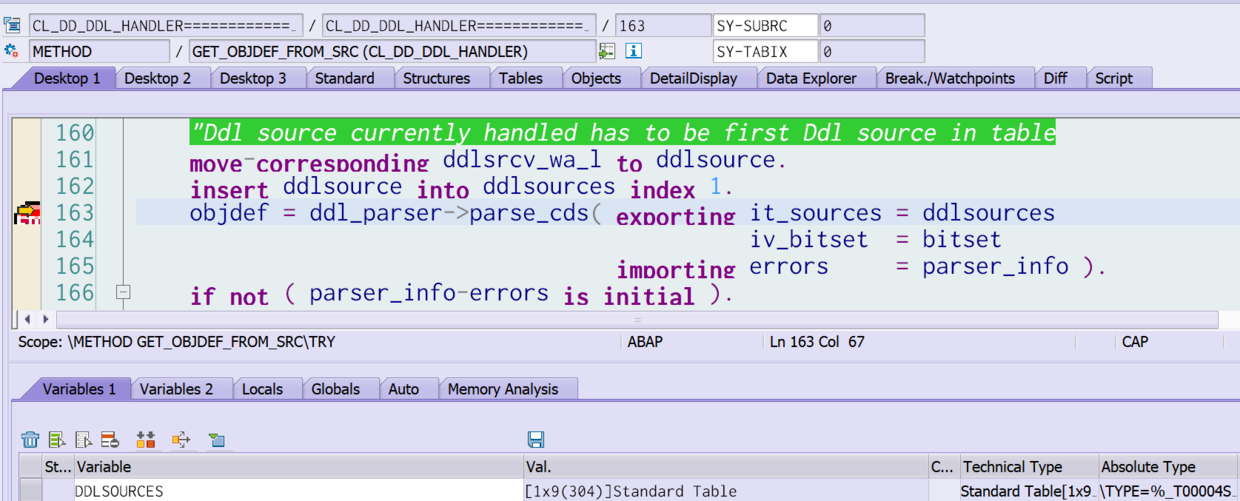The image size is (1240, 501).
Task: Open the Globals tab
Action: click(x=335, y=389)
